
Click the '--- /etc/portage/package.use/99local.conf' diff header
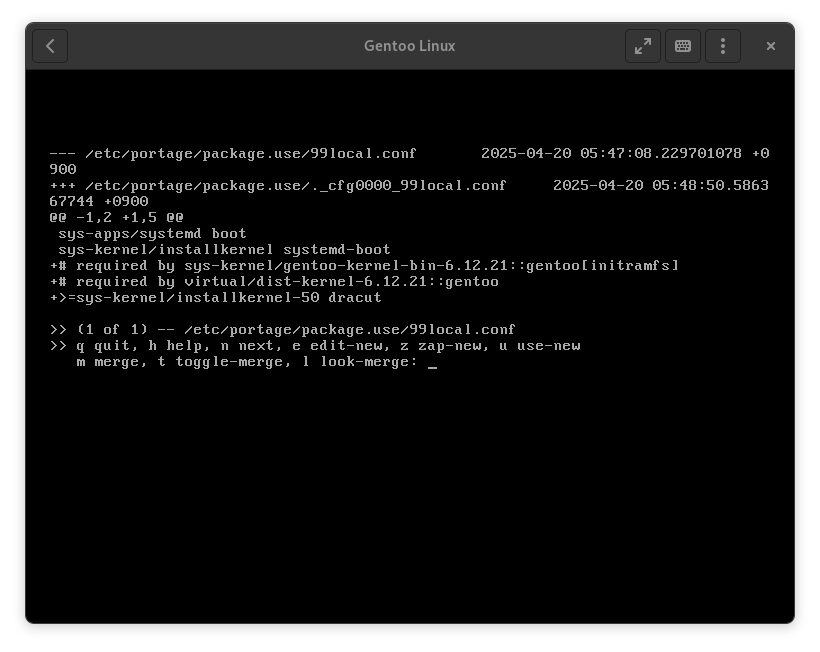[233, 153]
